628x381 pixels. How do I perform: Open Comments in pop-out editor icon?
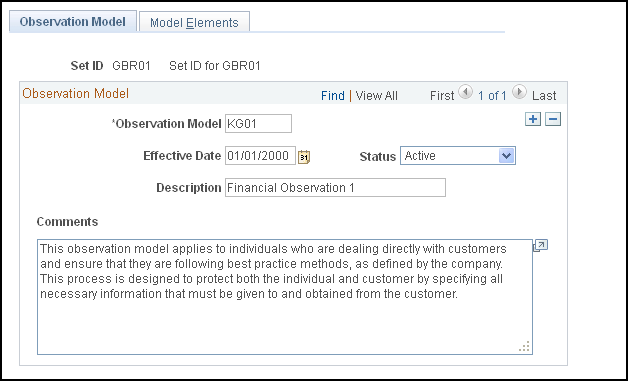540,246
